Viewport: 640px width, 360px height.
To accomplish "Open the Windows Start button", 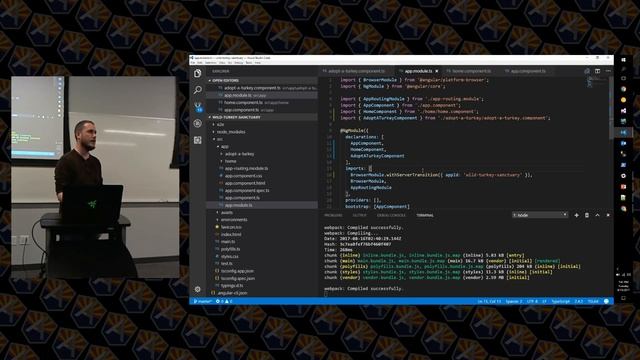I will pyautogui.click(x=623, y=60).
